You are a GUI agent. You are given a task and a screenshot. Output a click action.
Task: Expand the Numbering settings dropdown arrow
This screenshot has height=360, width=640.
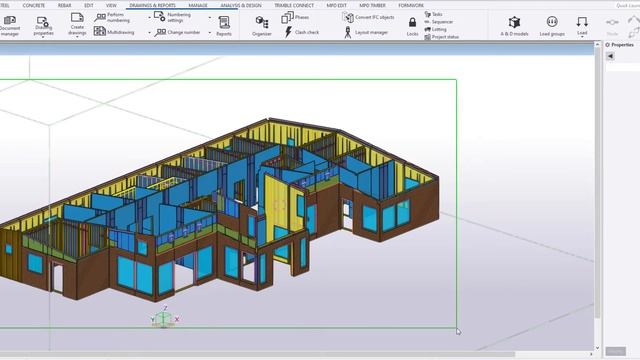(210, 18)
